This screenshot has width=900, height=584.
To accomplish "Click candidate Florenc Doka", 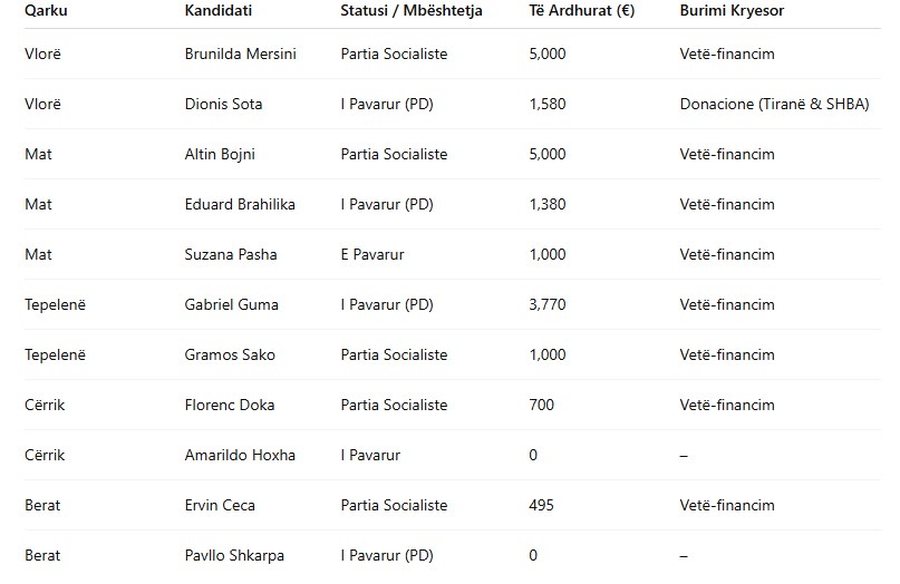I will [229, 405].
